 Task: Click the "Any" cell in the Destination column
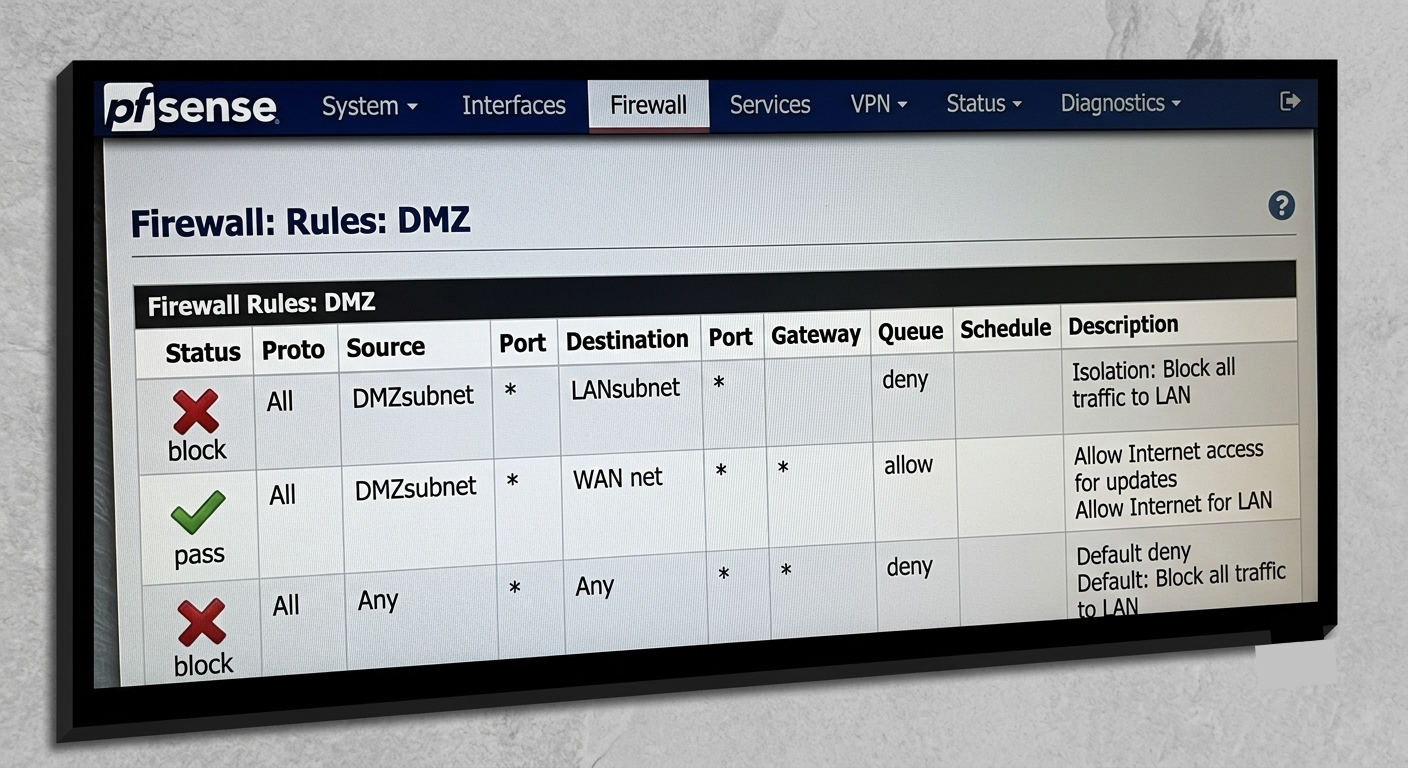595,586
